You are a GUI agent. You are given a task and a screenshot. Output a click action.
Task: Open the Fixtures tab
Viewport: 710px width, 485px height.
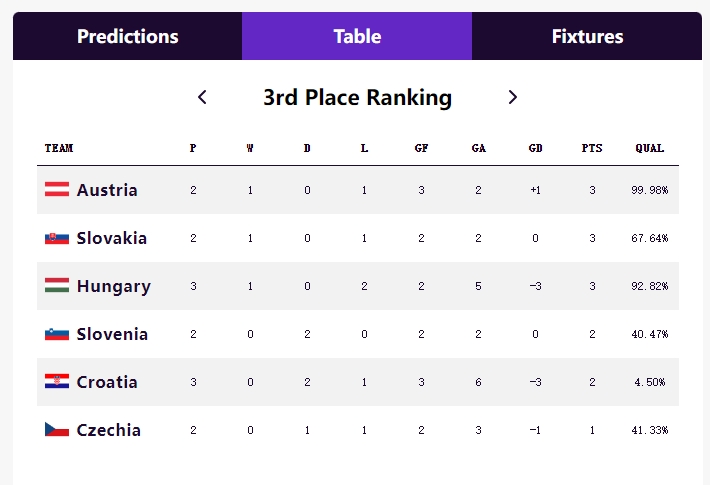[587, 36]
